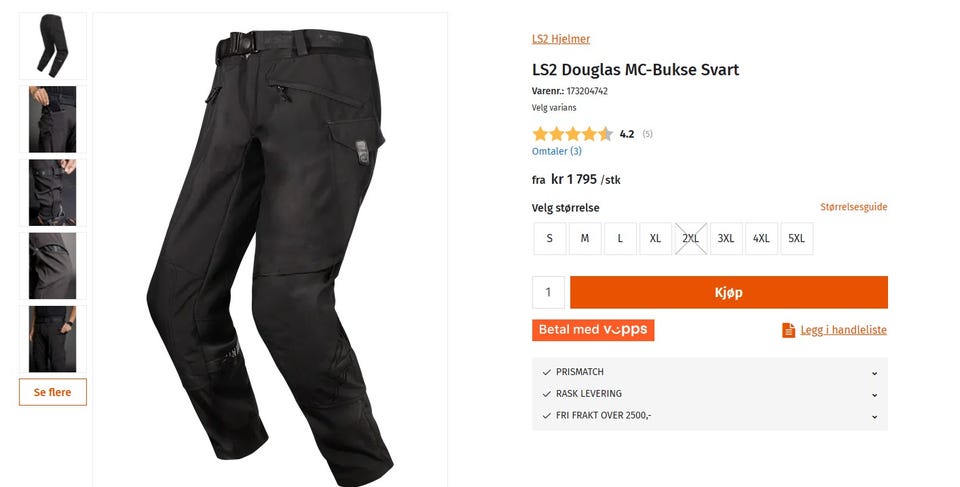Pay with the Vipps button

[x=593, y=330]
